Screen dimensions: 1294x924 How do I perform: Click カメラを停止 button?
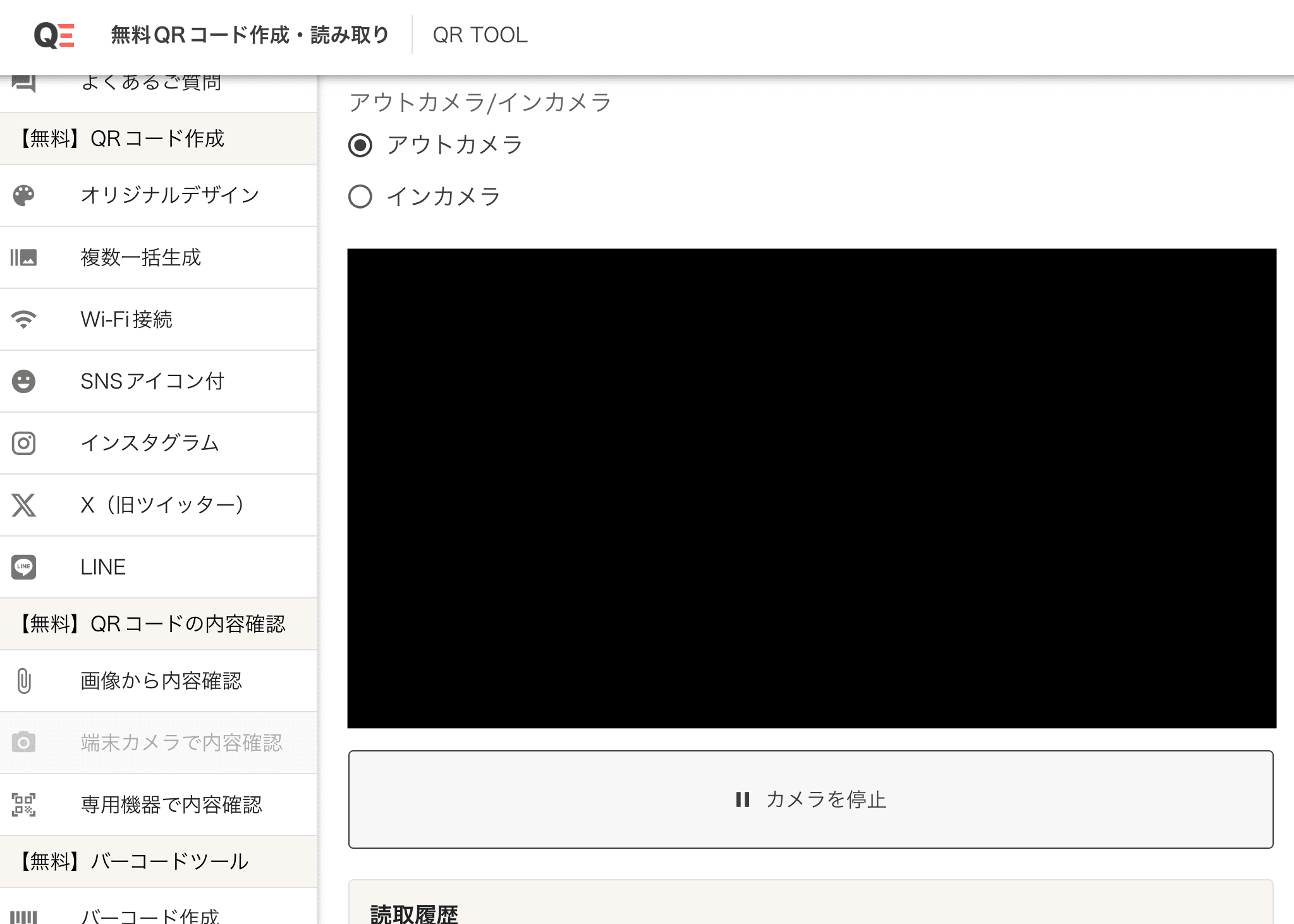[812, 799]
